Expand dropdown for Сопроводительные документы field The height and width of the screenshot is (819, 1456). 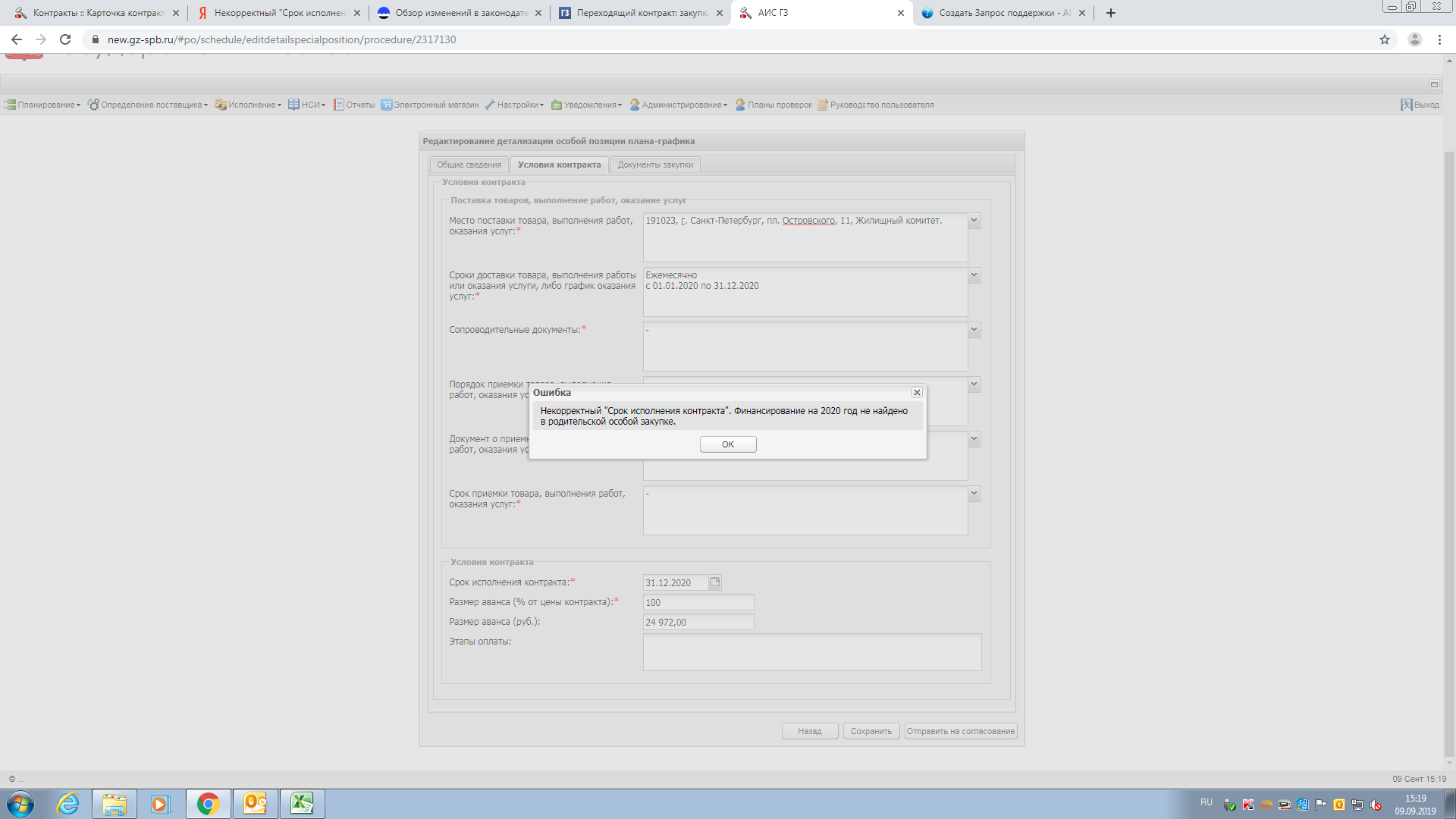[x=974, y=330]
